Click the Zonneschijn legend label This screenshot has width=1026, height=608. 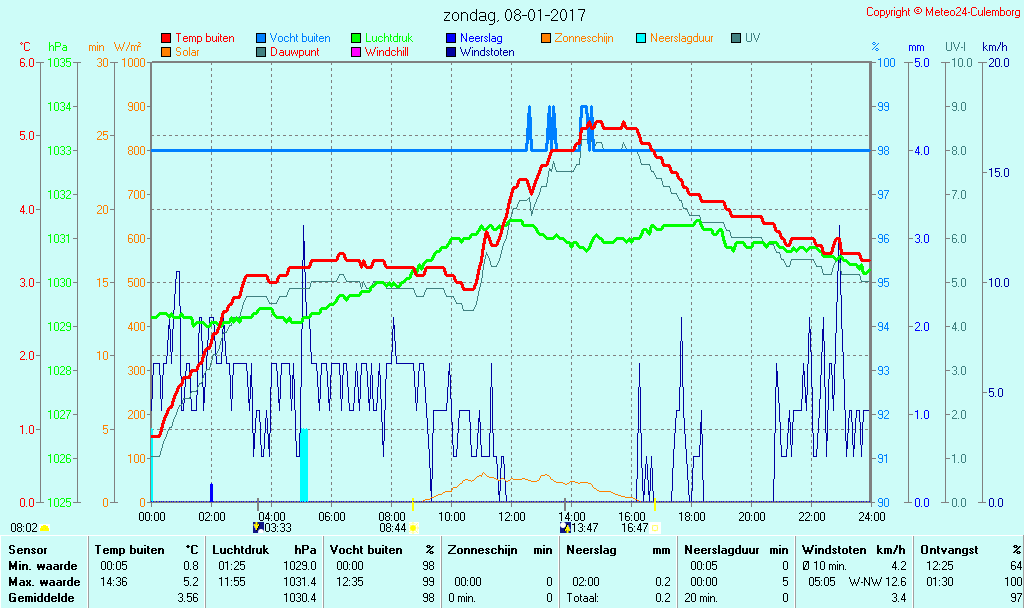584,38
